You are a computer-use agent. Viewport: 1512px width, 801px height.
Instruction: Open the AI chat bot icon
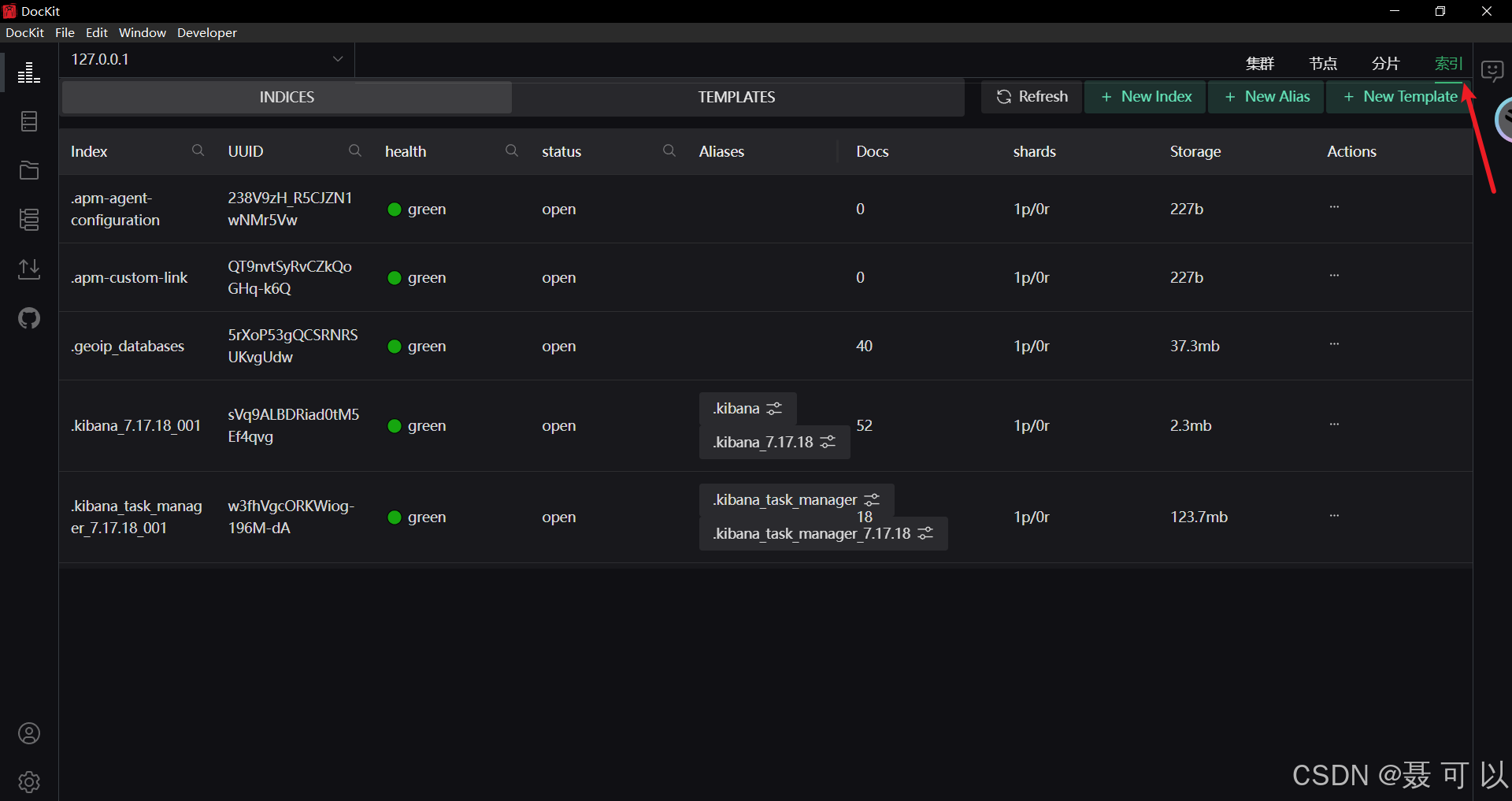[1492, 71]
